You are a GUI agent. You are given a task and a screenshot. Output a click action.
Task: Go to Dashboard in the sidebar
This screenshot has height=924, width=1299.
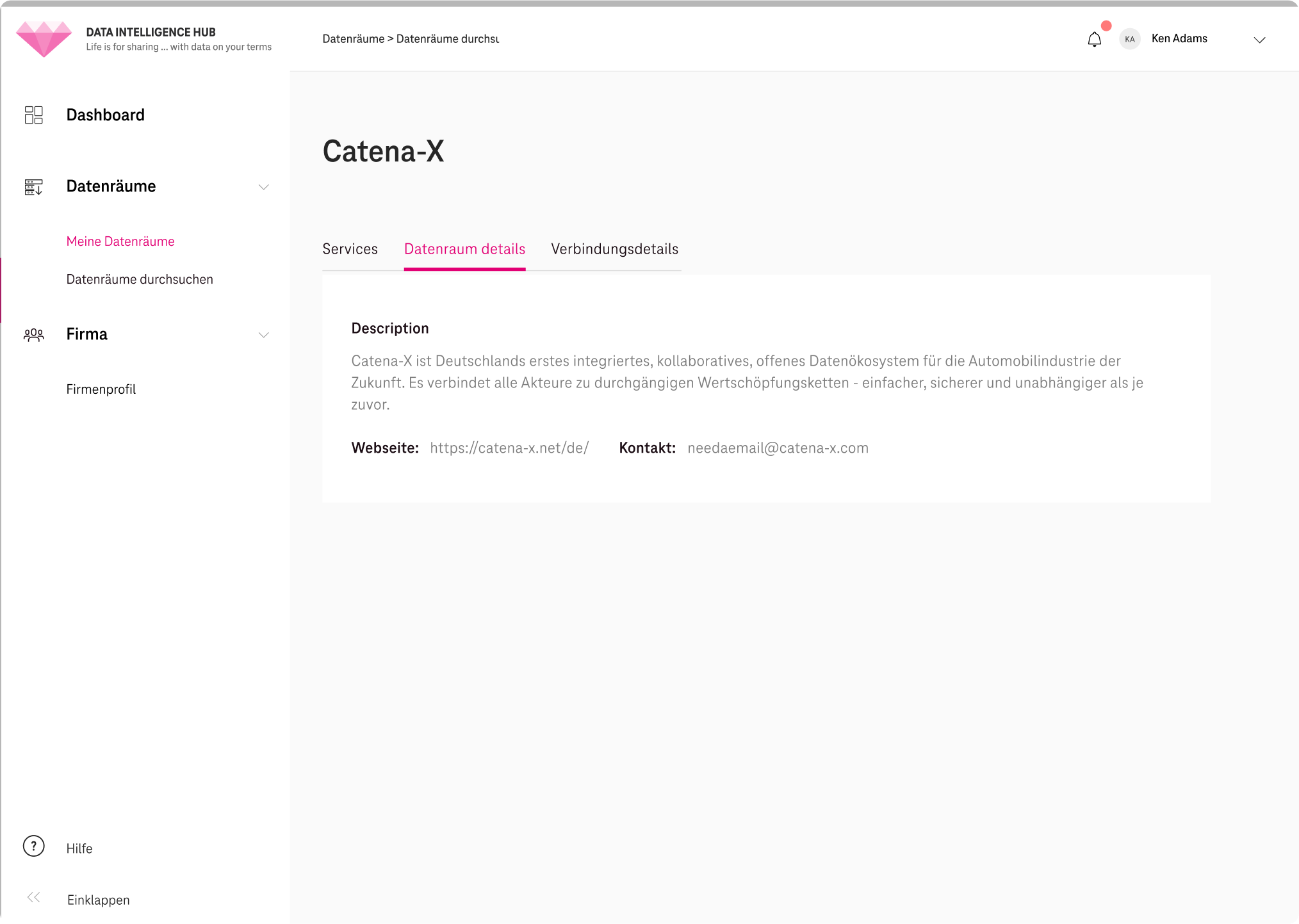(106, 115)
